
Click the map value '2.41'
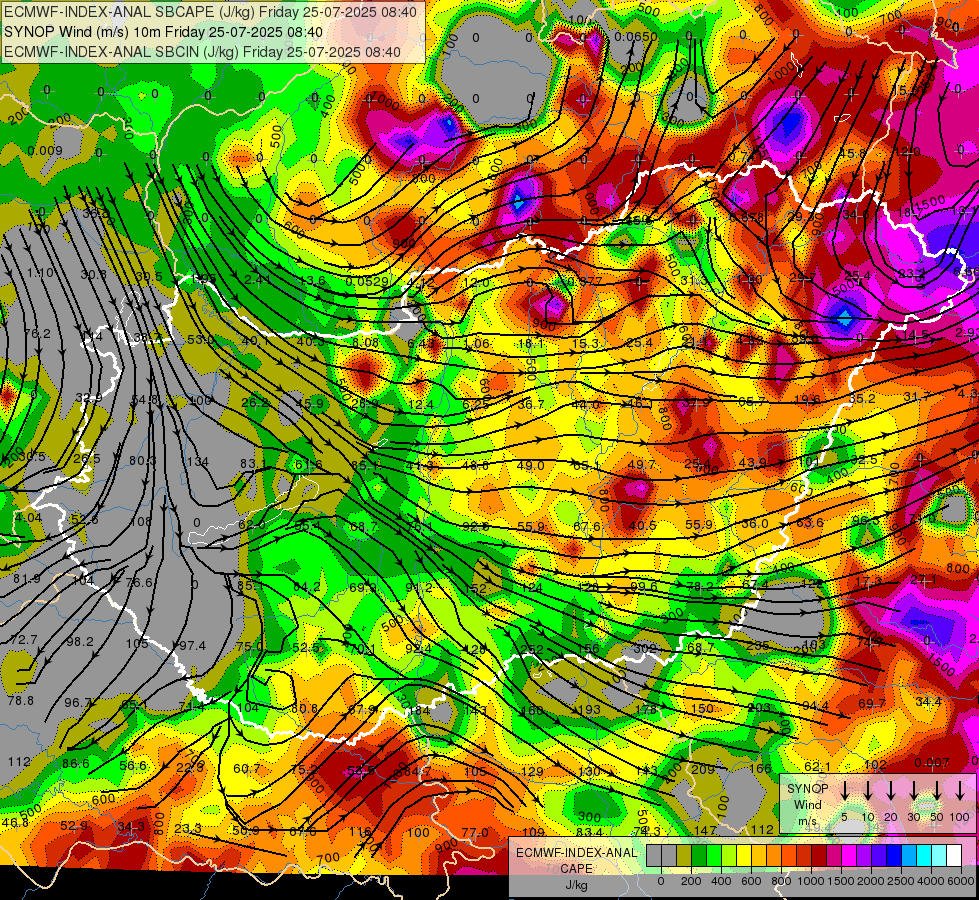[257, 279]
